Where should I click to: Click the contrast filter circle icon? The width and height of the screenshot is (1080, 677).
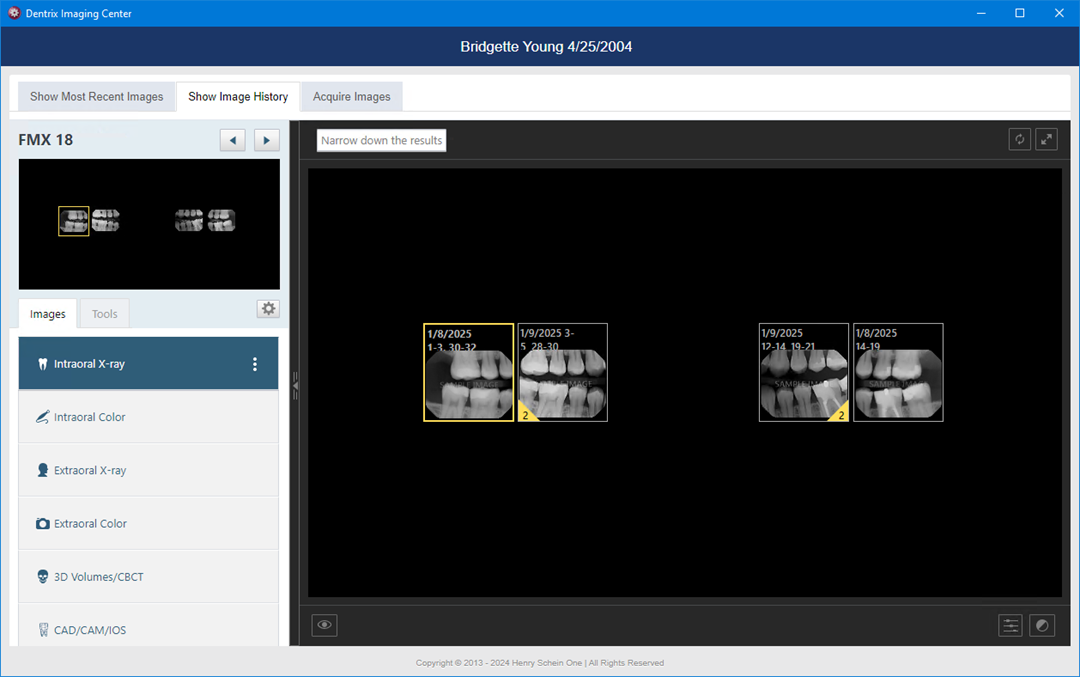click(1042, 625)
